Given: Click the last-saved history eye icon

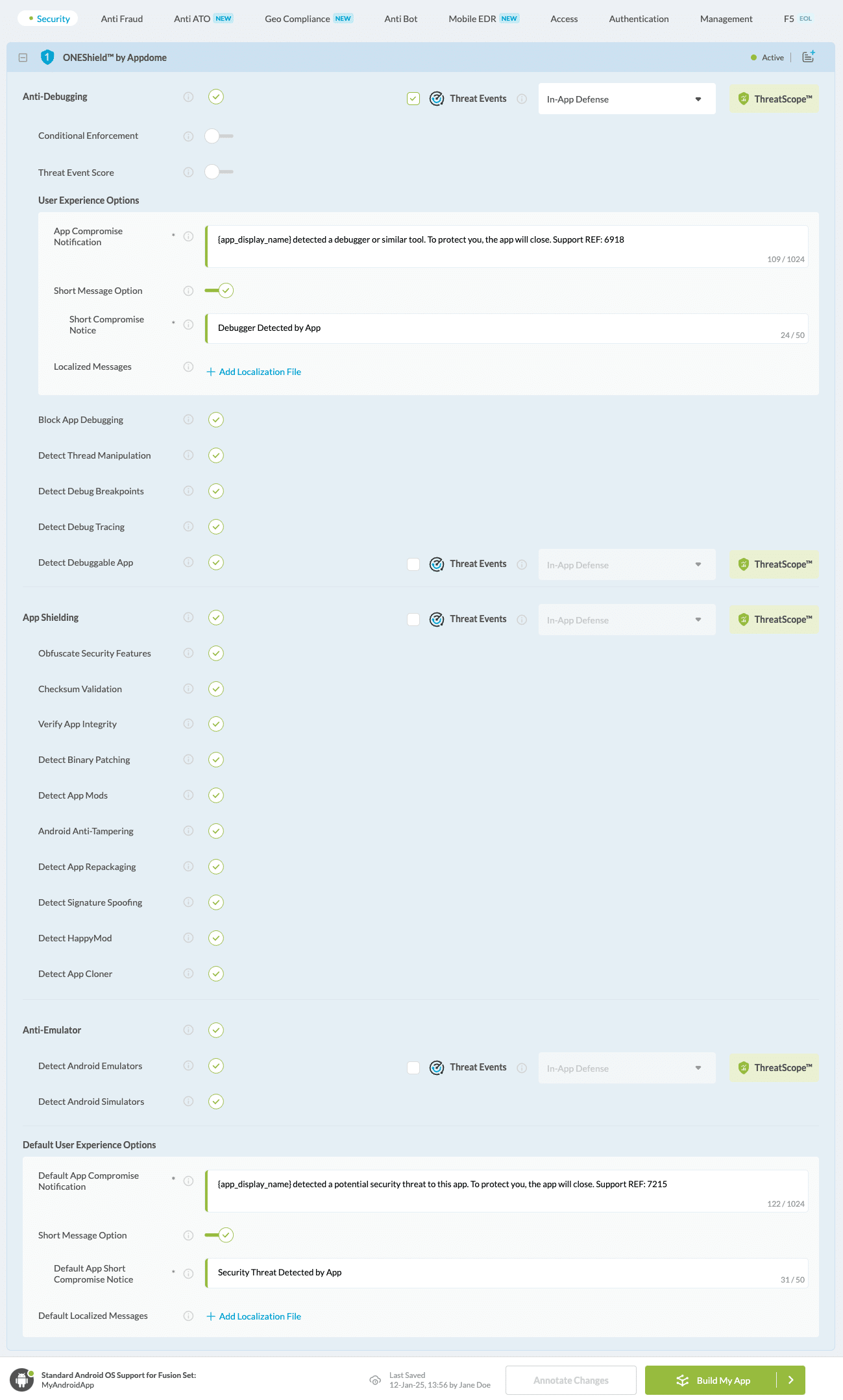Looking at the screenshot, I should (x=375, y=1380).
